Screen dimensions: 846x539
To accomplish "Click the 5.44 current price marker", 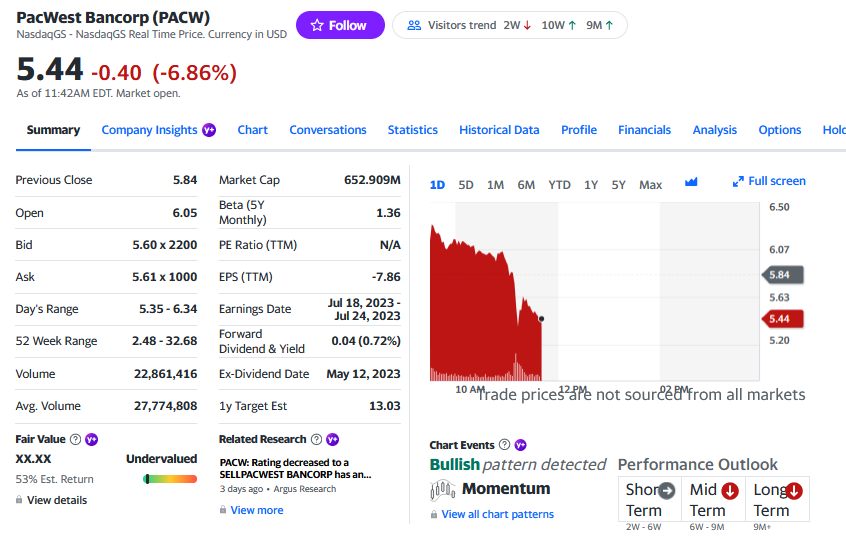I will (783, 319).
